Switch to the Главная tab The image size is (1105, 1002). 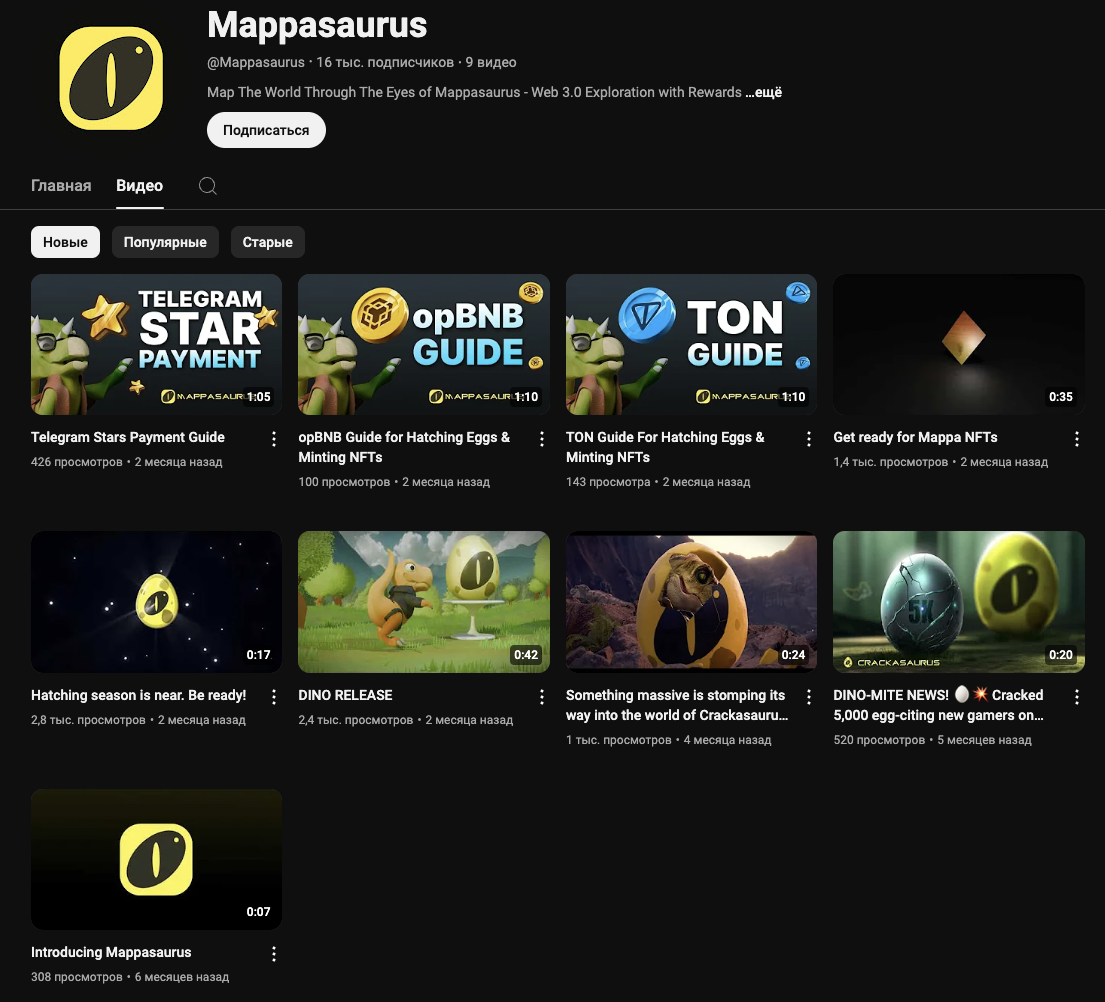[61, 185]
